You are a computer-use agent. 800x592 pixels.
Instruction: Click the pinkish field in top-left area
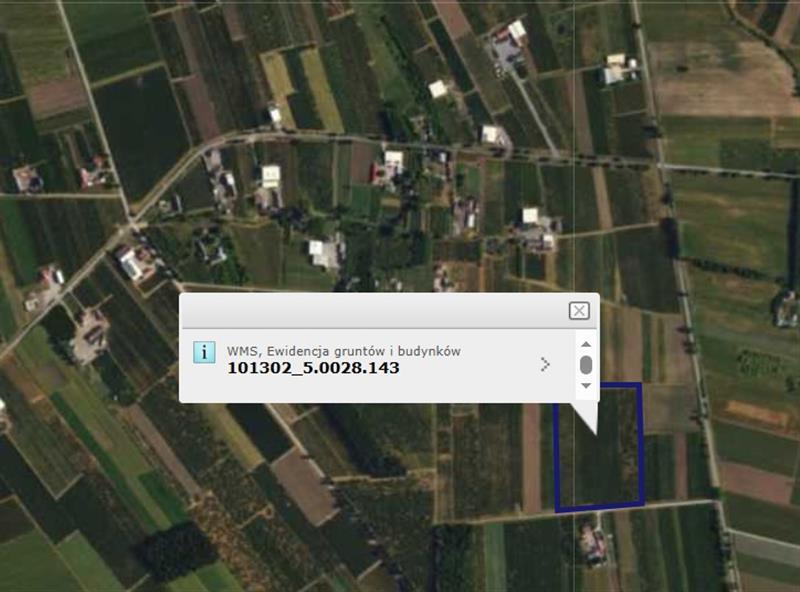pyautogui.click(x=57, y=97)
